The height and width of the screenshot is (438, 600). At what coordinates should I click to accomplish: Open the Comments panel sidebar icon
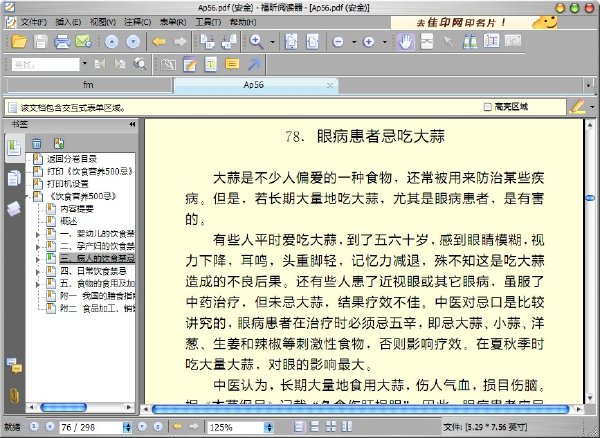click(x=15, y=366)
